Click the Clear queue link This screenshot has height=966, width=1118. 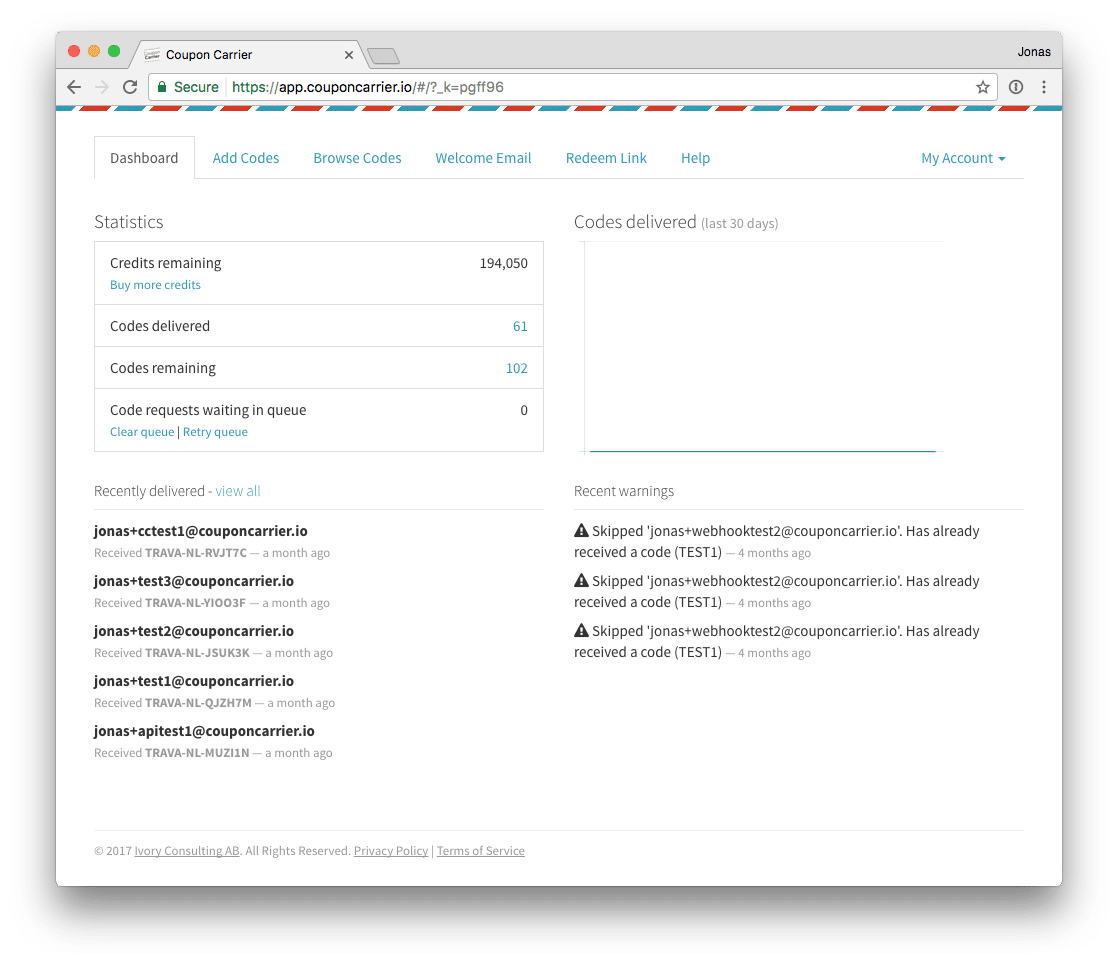[142, 431]
